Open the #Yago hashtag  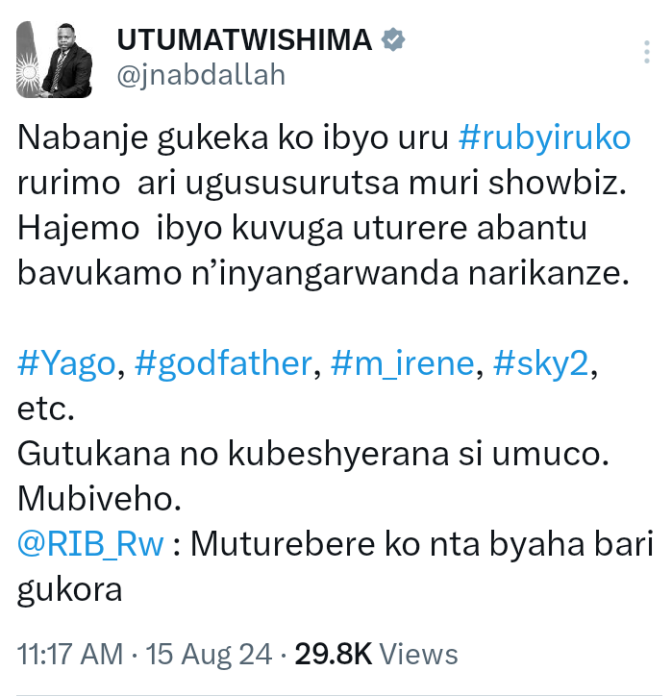[x=67, y=364]
